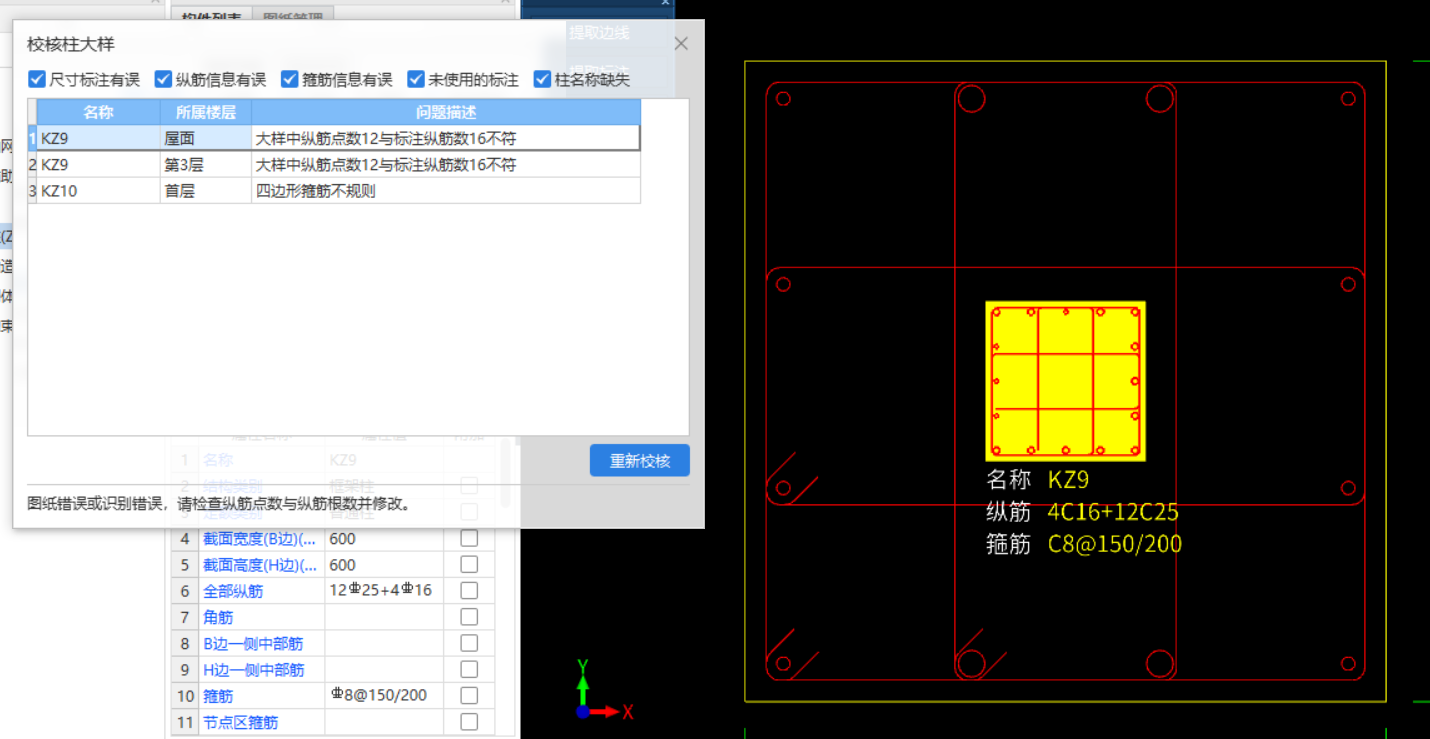Viewport: 1430px width, 739px height.
Task: Toggle the 未使用的标注 checkbox
Action: [416, 79]
